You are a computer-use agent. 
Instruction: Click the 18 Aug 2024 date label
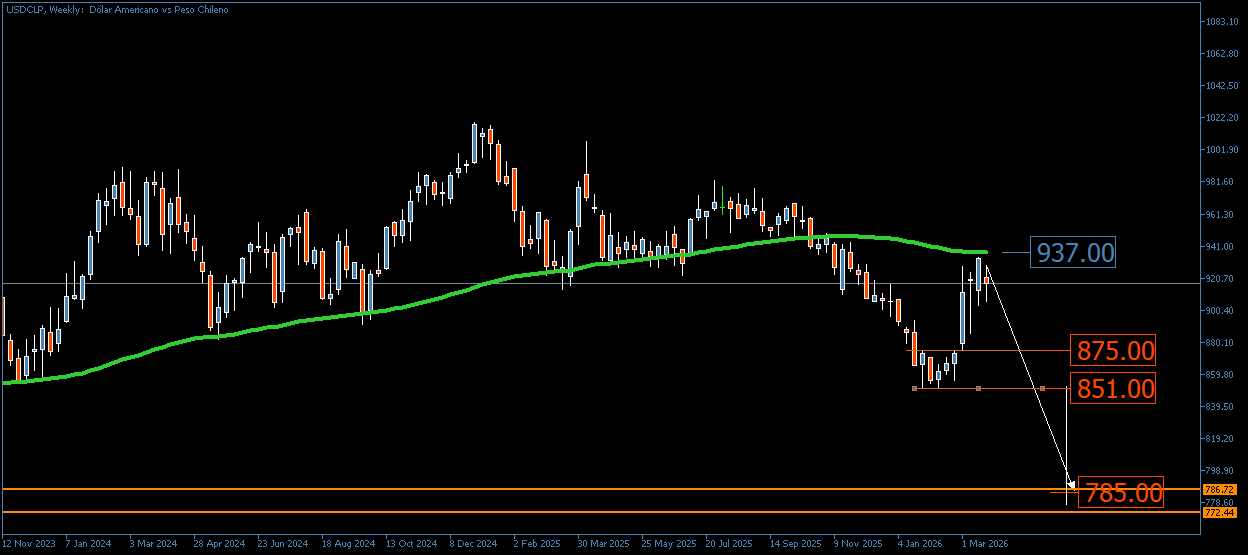pos(348,545)
